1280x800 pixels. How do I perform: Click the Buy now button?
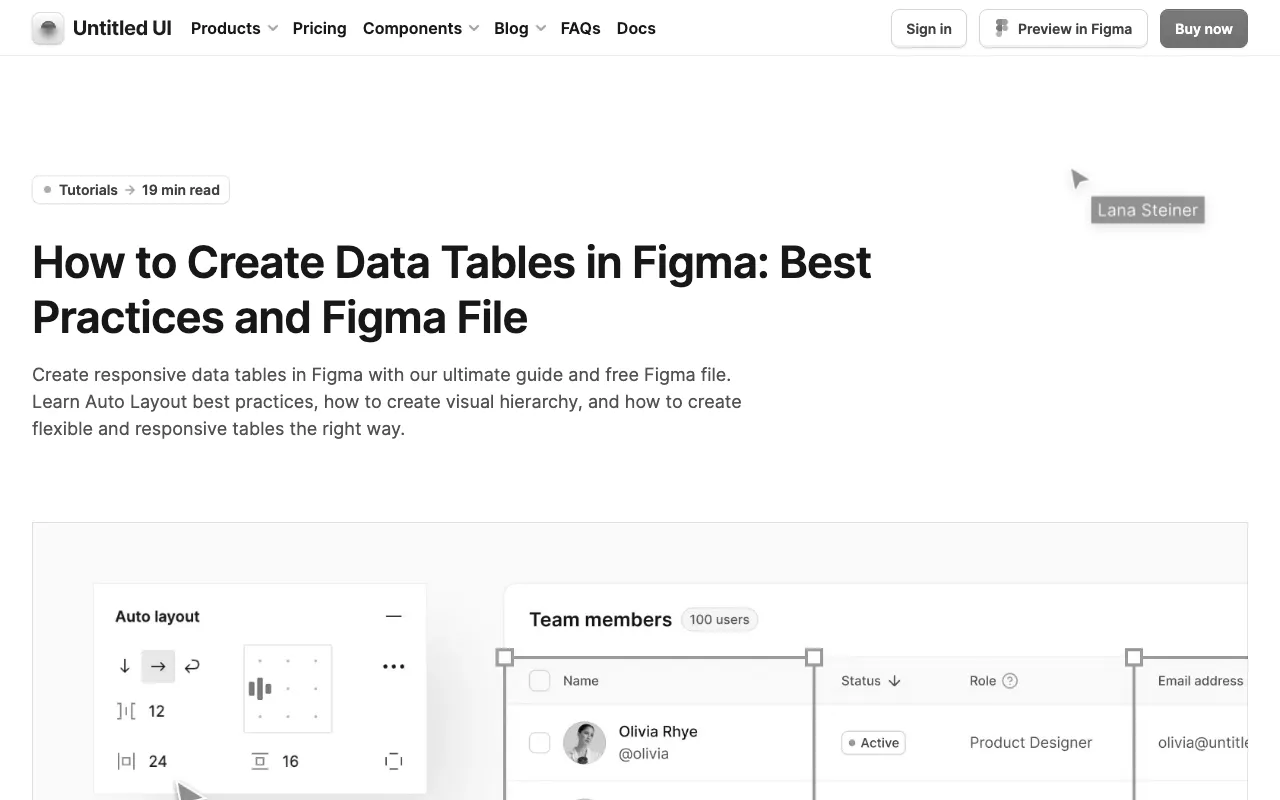1204,28
